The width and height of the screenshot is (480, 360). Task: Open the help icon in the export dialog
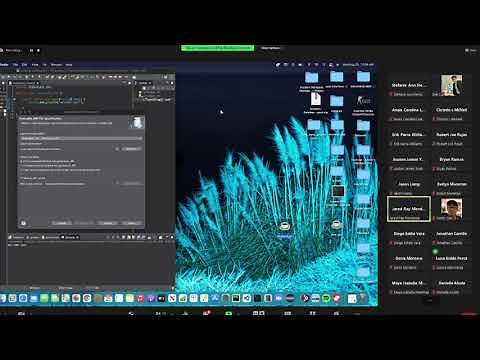point(23,223)
